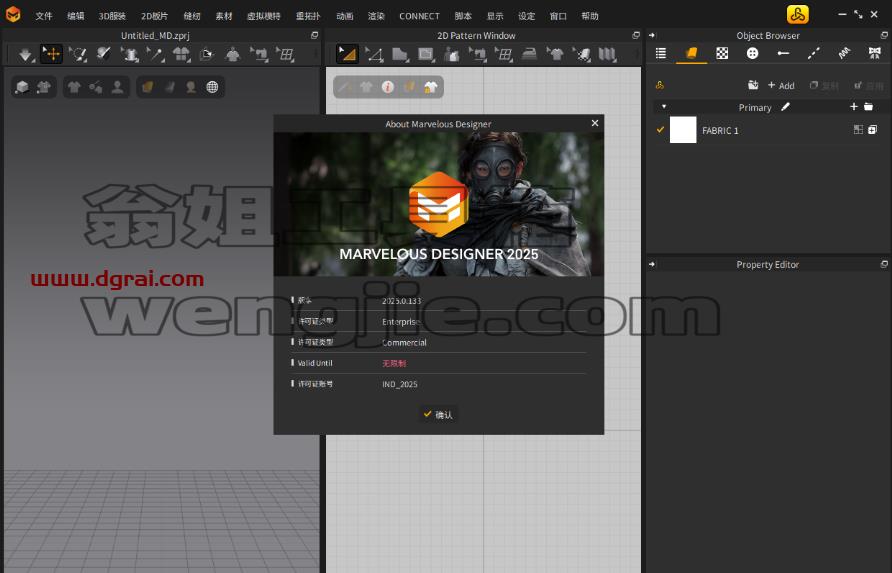Screen dimensions: 892x573
Task: Click the 确认 button in the About dialog
Action: click(438, 415)
